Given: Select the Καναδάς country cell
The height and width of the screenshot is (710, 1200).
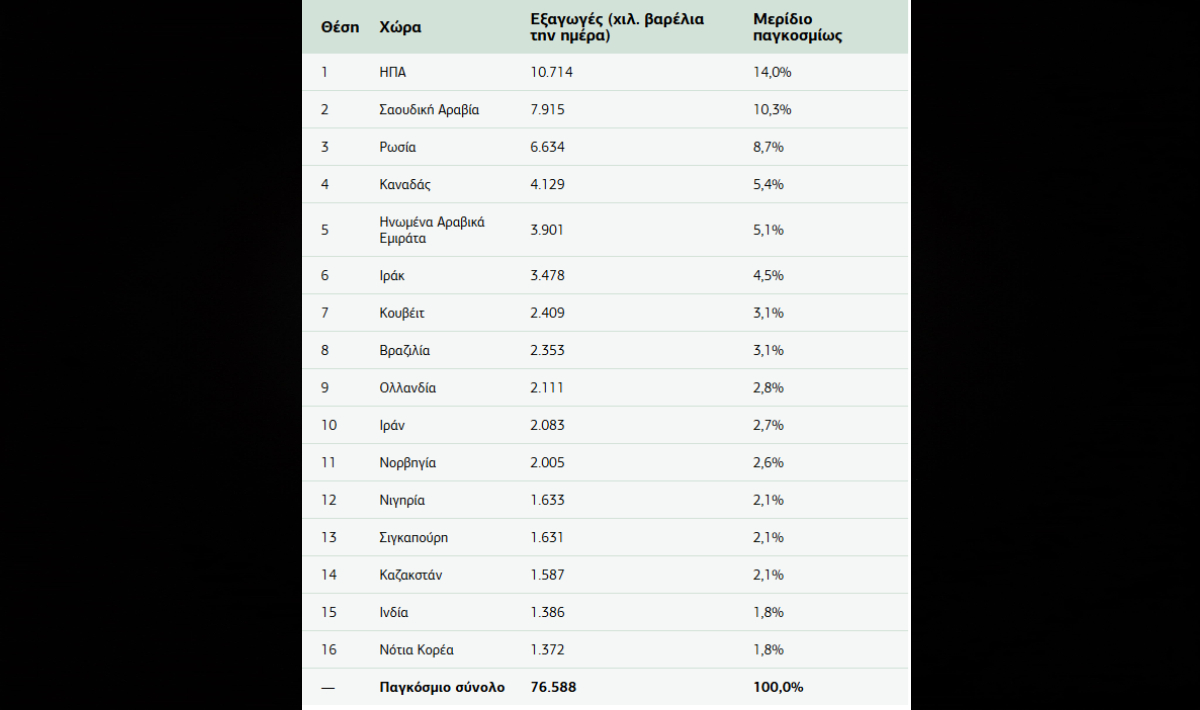Looking at the screenshot, I should pyautogui.click(x=406, y=184).
